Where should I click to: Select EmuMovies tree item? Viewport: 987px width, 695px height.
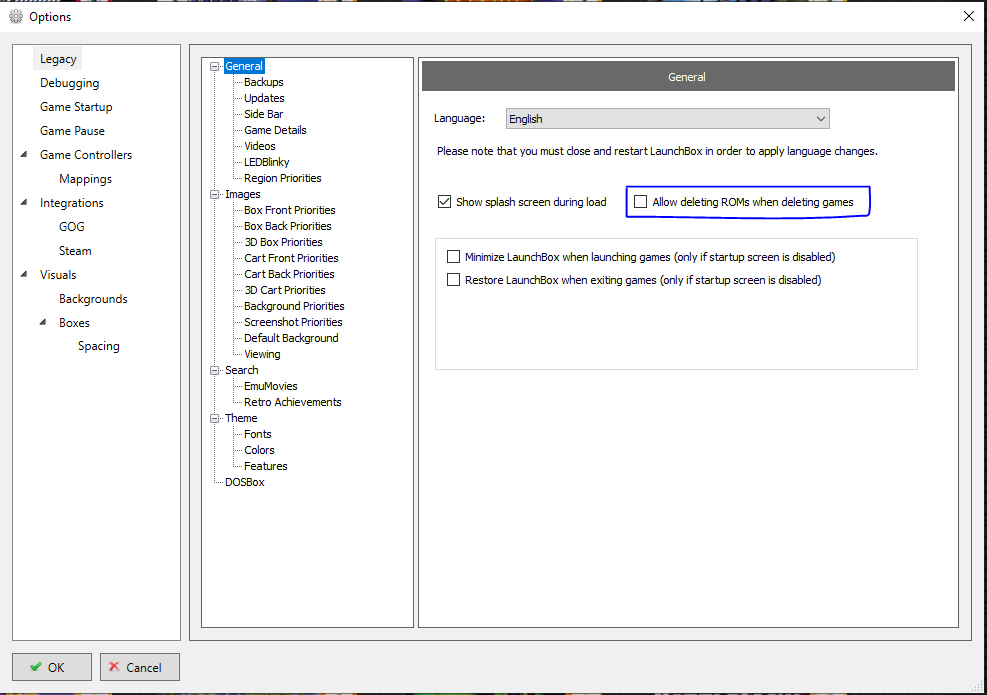pyautogui.click(x=271, y=386)
